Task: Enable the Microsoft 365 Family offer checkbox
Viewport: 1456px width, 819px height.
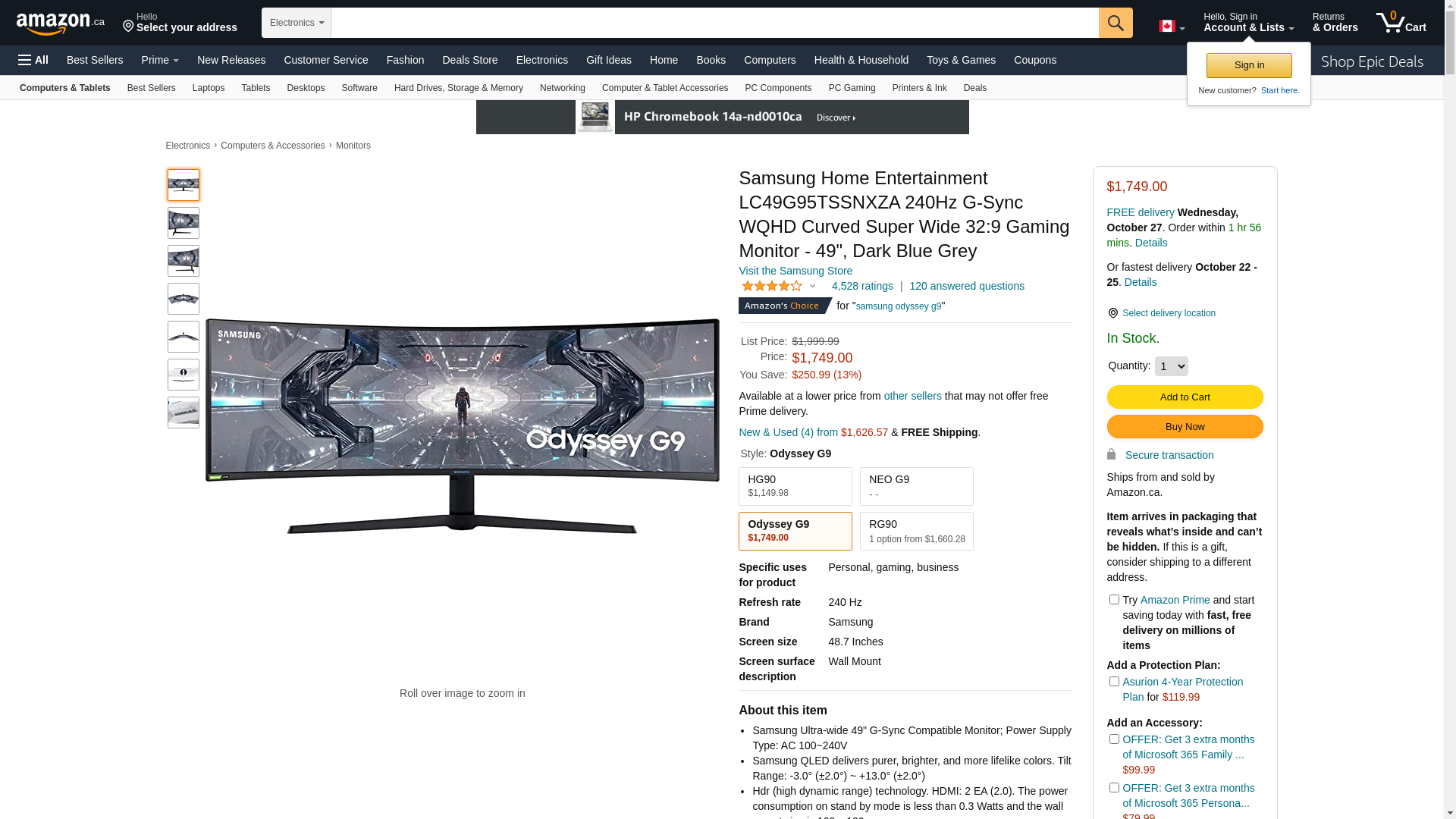Action: pyautogui.click(x=1114, y=739)
